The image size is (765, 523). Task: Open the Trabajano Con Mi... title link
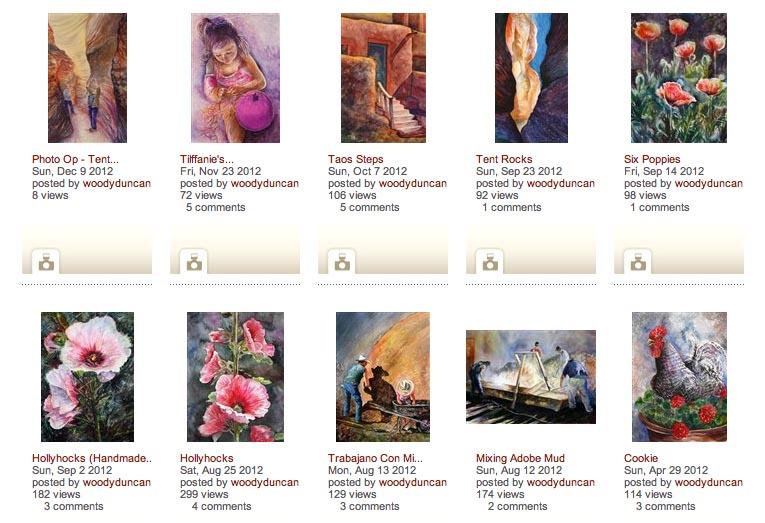click(375, 458)
